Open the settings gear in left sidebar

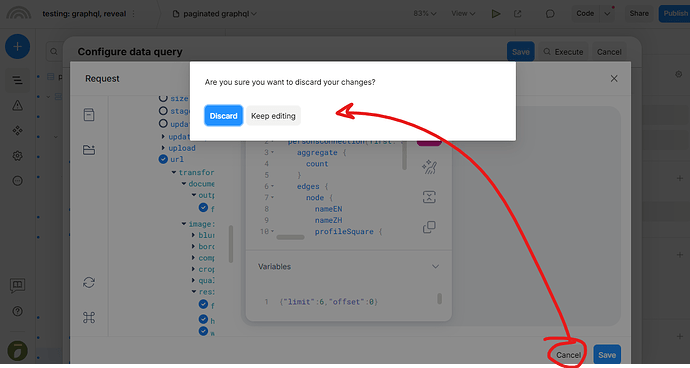(x=18, y=155)
